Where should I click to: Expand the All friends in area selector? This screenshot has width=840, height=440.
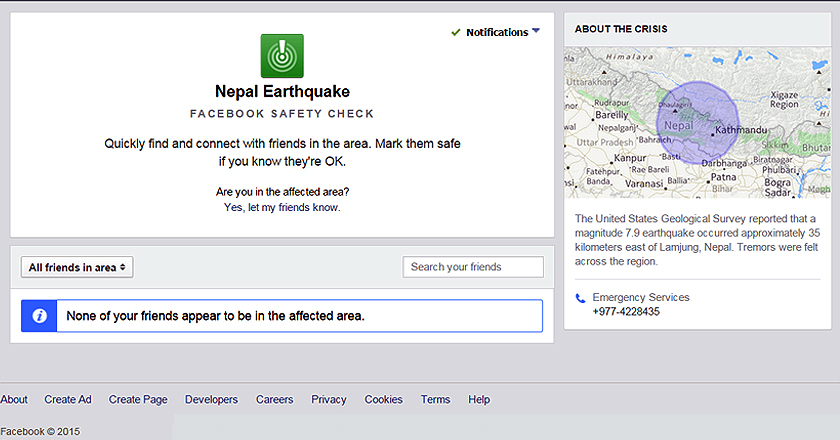pyautogui.click(x=77, y=267)
